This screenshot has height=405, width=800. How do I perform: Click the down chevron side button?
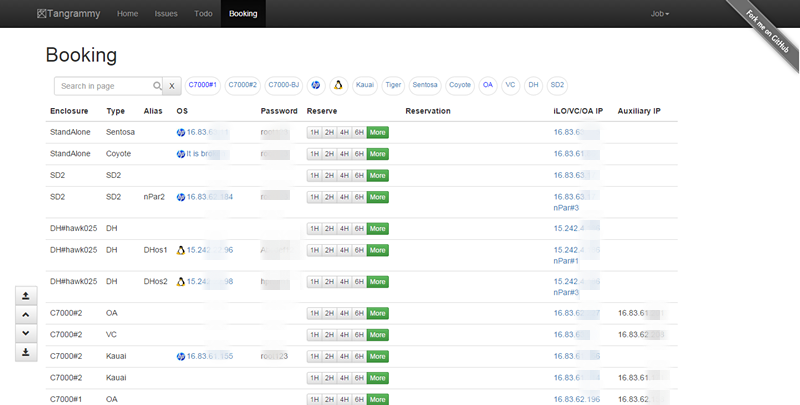point(26,333)
